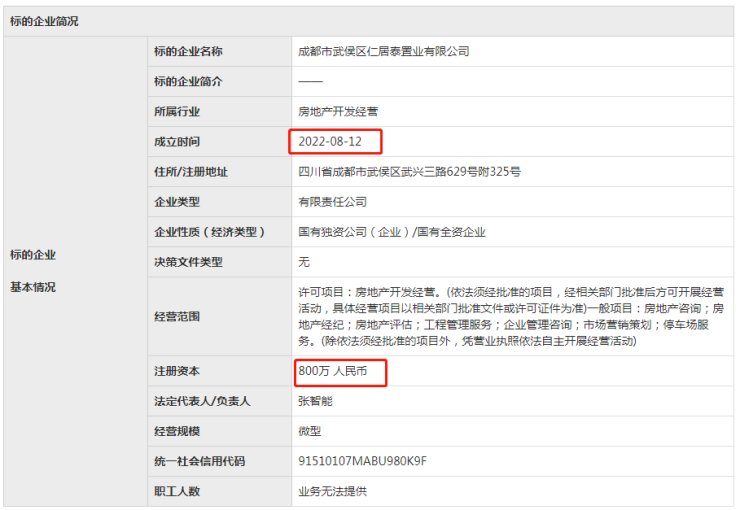Click the 统一社会信用代码 label
Screen dimensions: 740x510
(x=200, y=461)
